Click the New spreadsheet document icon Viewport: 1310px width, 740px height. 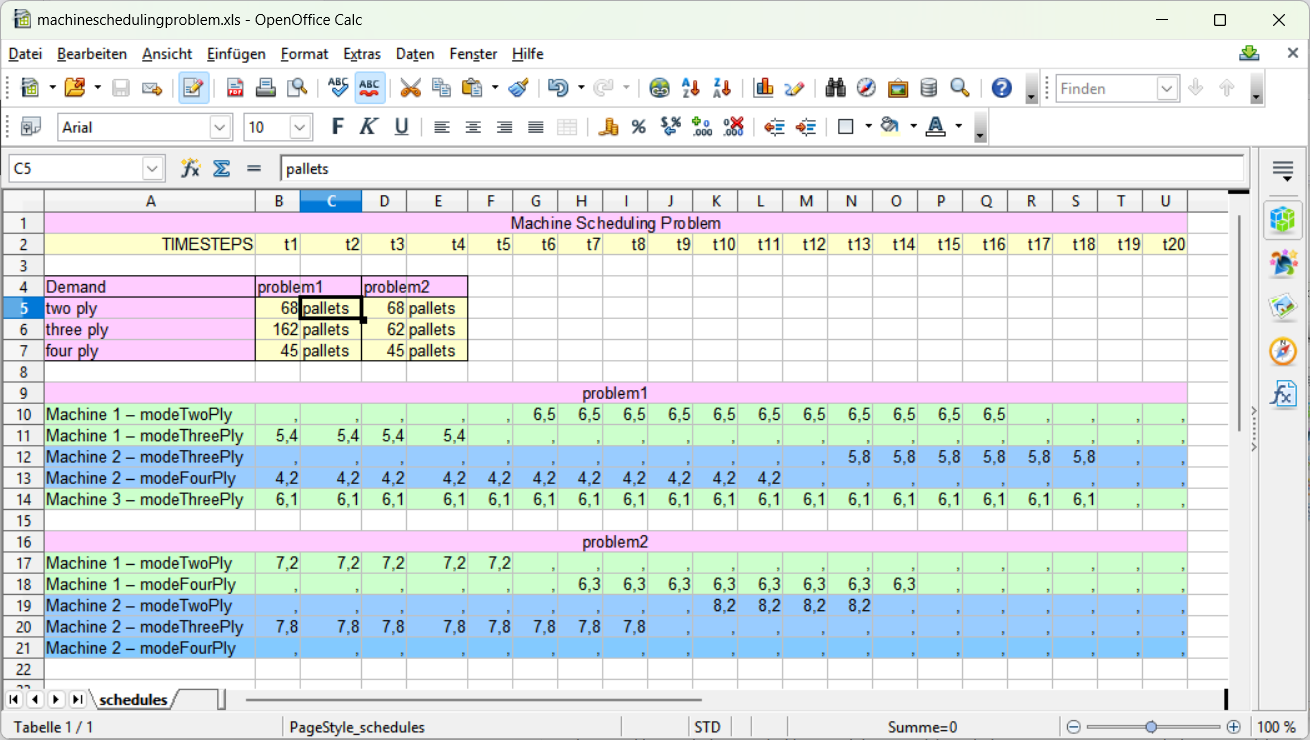point(30,88)
